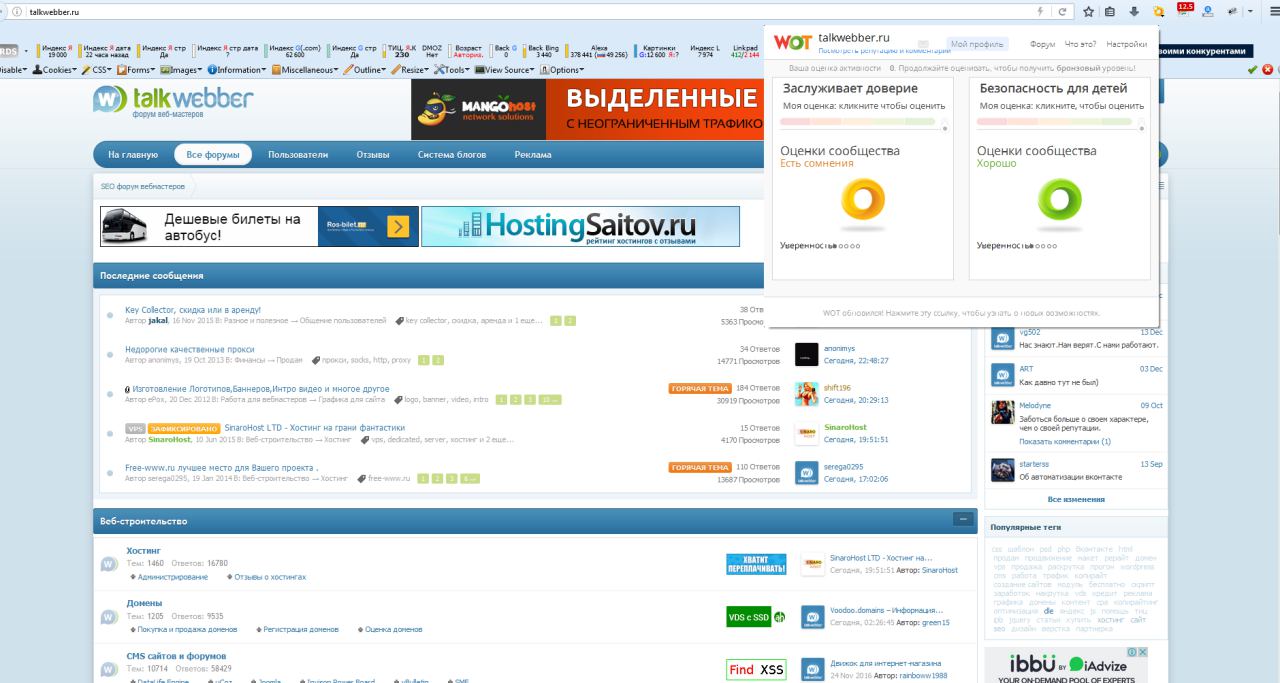
Task: Click the WOT yellow ring toolbar icon
Action: [x=1160, y=11]
